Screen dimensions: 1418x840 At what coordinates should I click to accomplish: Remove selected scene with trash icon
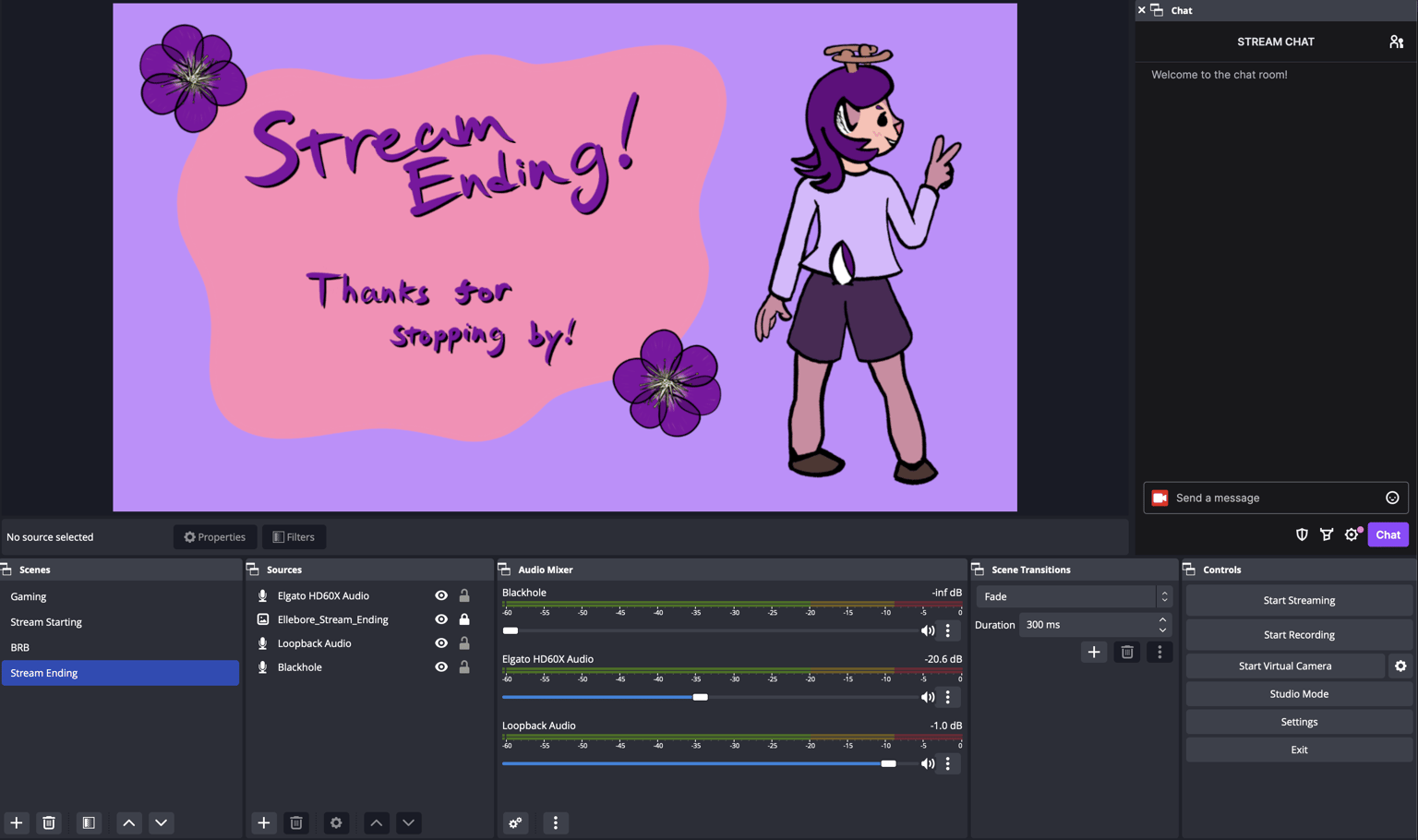[x=49, y=822]
